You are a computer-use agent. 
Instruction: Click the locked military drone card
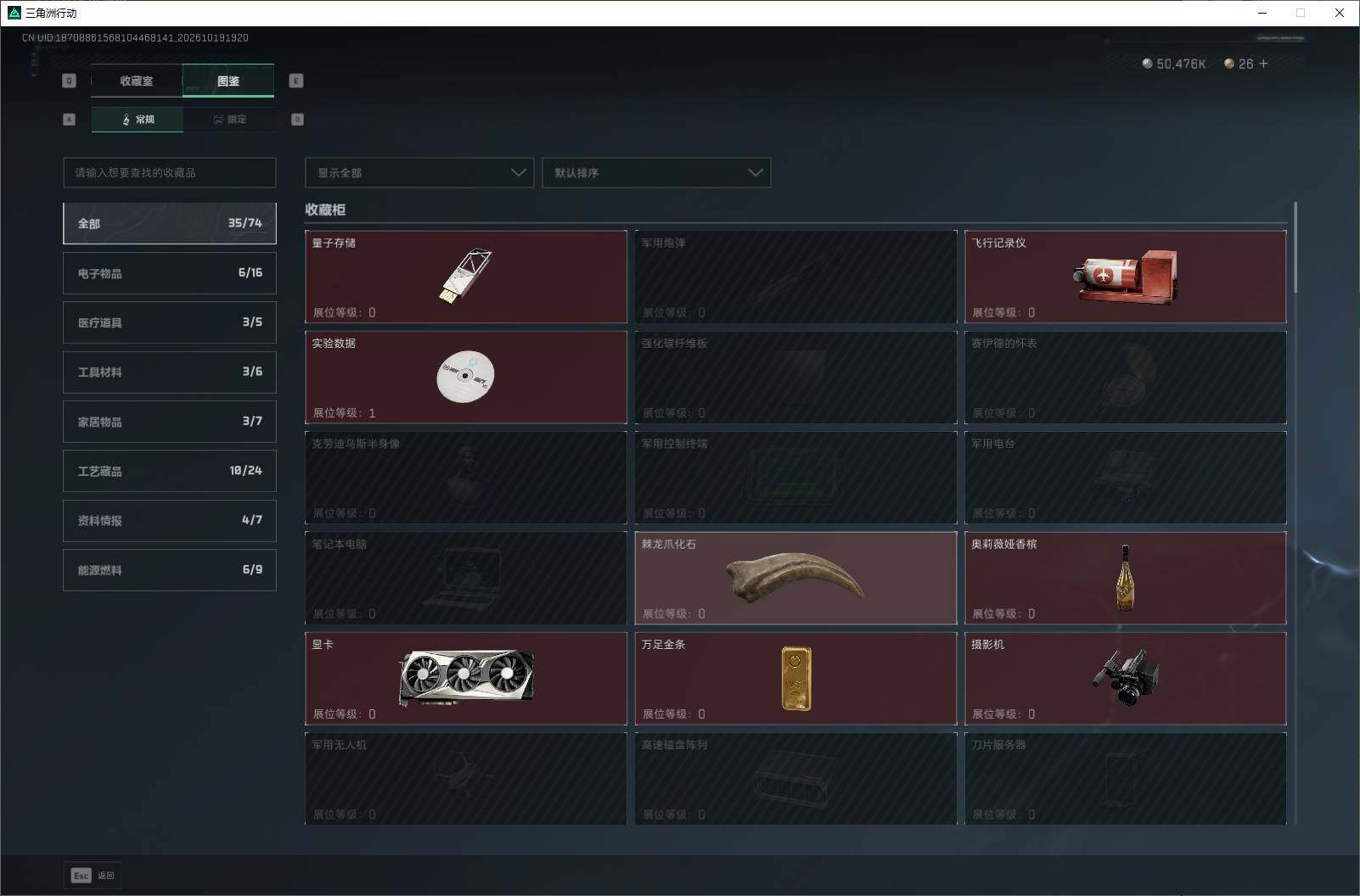point(466,778)
